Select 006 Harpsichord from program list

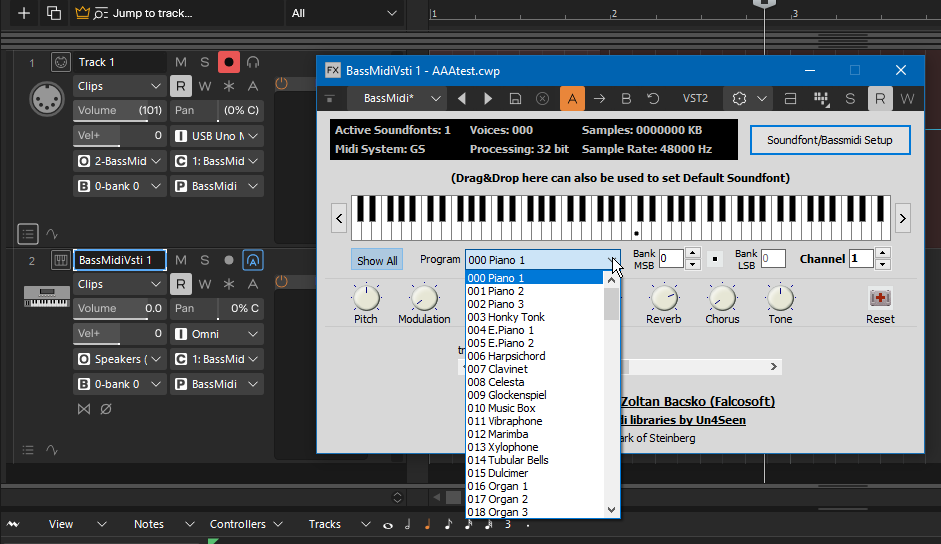[534, 356]
